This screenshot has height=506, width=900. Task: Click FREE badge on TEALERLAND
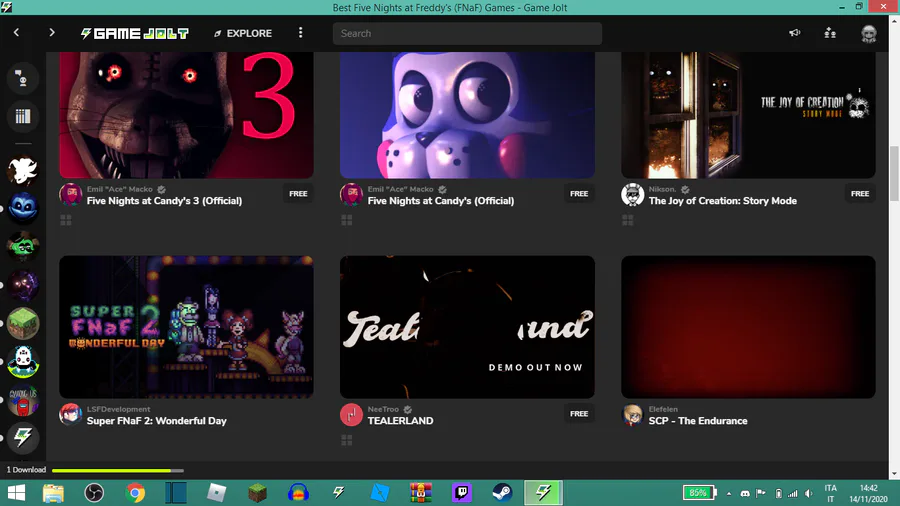click(x=579, y=414)
